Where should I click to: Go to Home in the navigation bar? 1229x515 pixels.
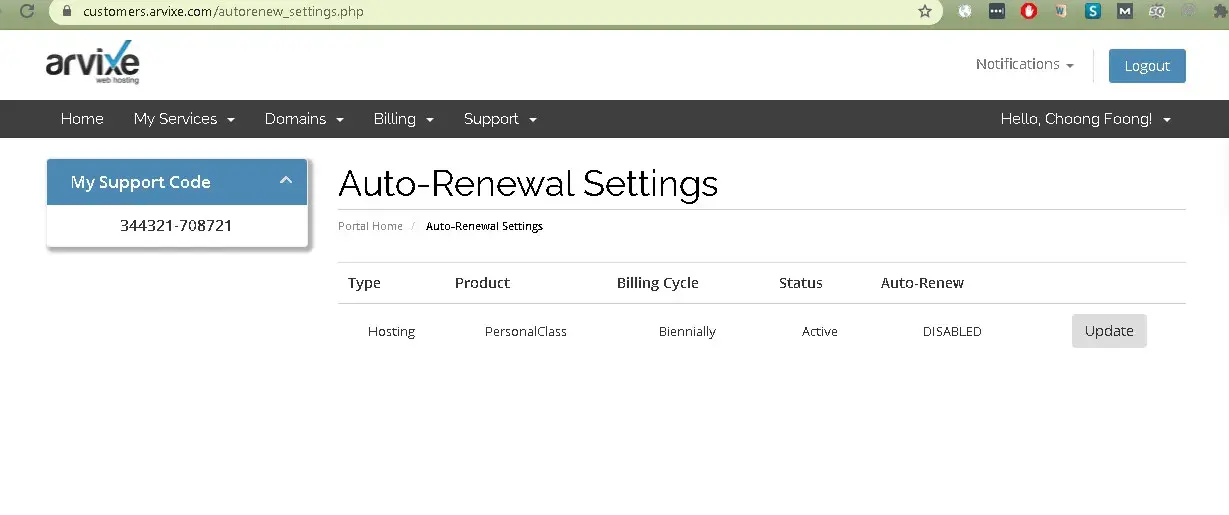pyautogui.click(x=82, y=119)
